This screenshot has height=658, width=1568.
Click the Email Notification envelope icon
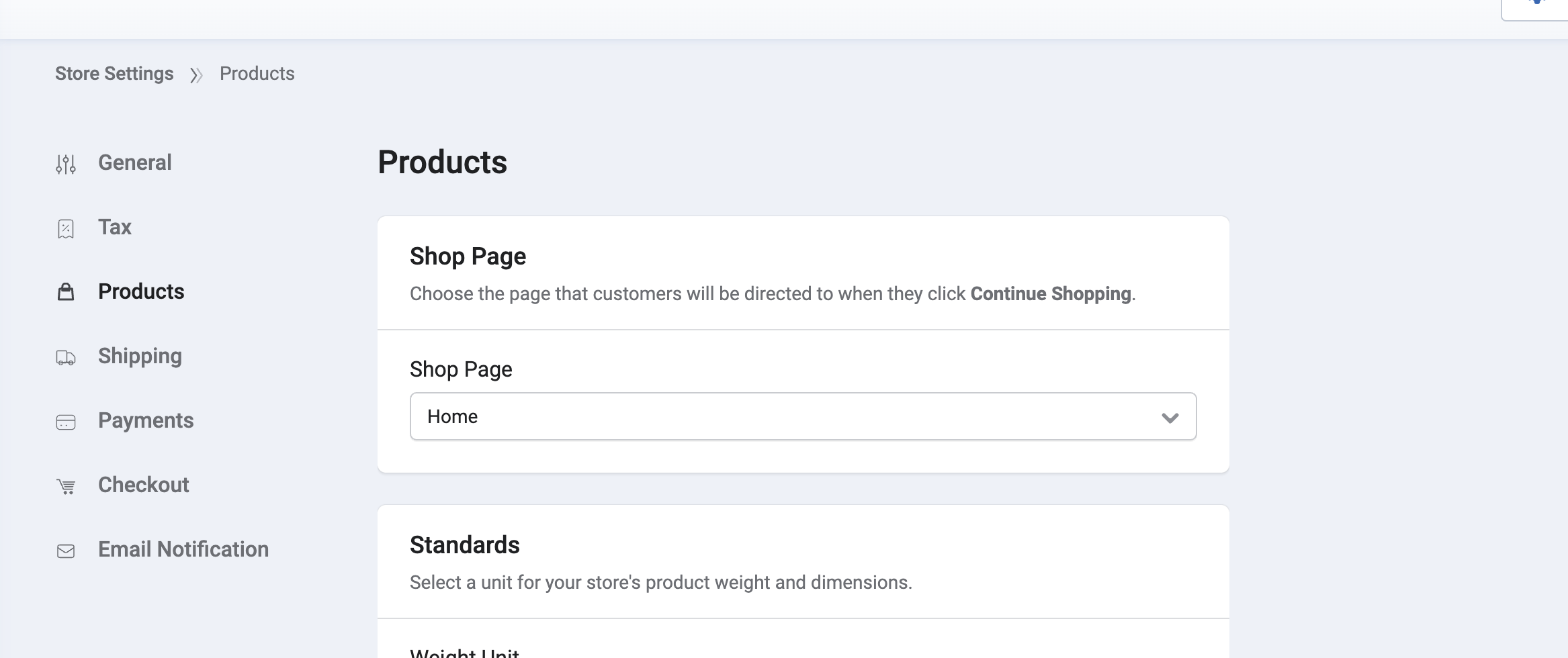tap(66, 551)
